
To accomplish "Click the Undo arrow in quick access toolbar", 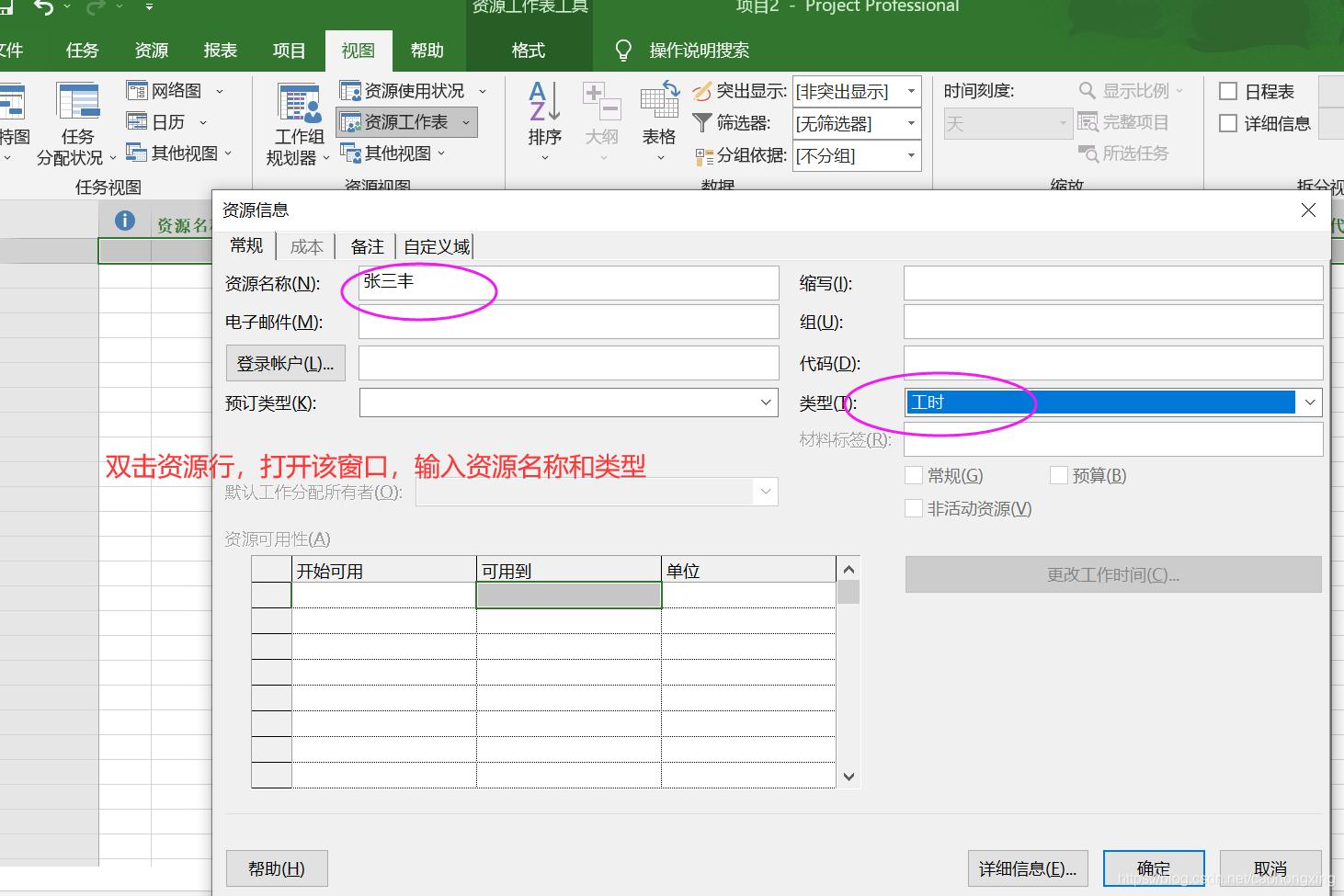I will coord(43,7).
